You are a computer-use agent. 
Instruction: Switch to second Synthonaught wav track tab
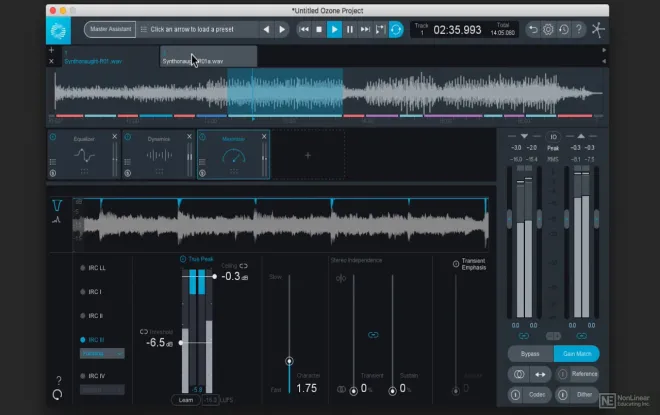[x=208, y=57]
